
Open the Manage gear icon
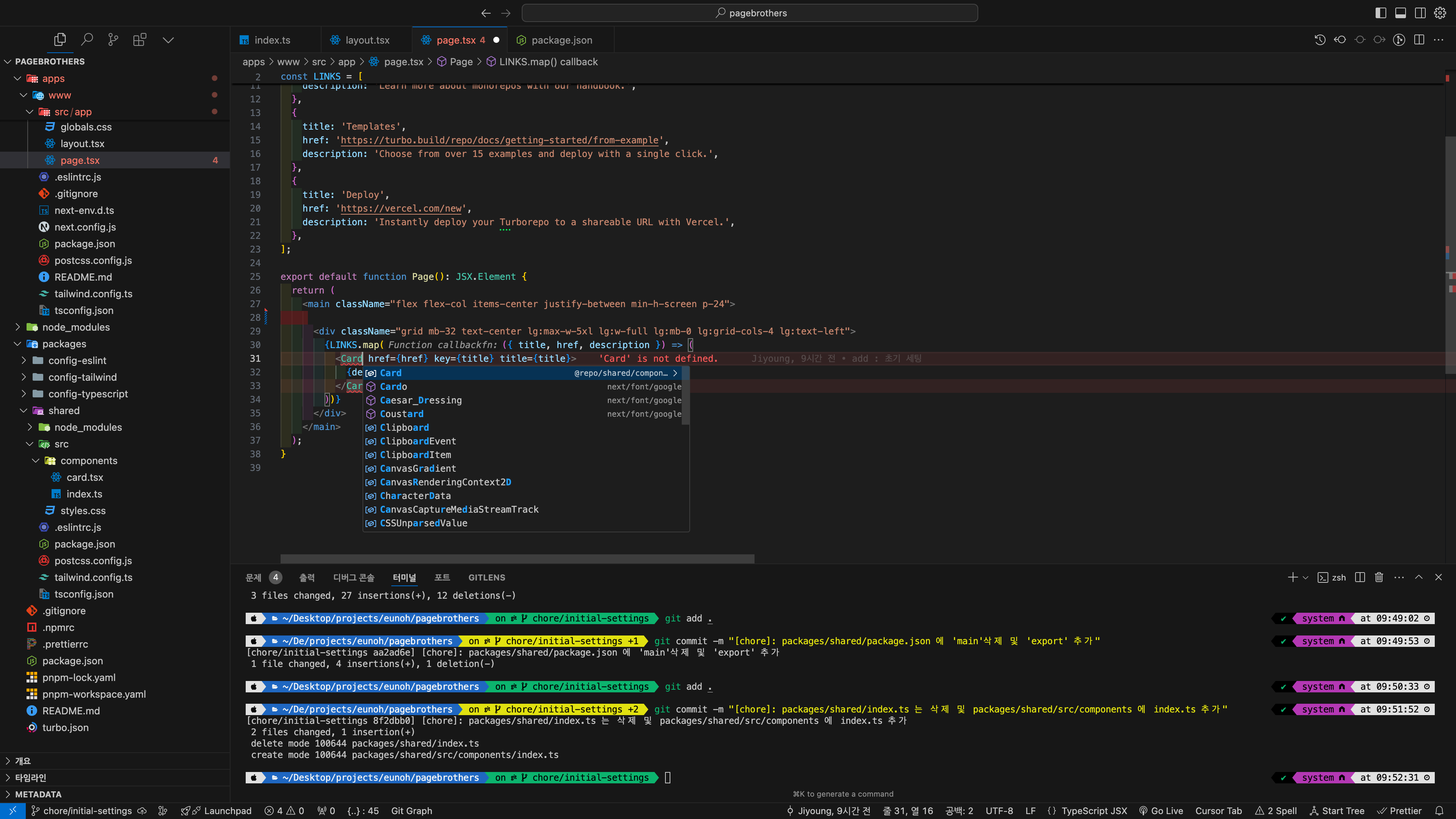point(1440,13)
